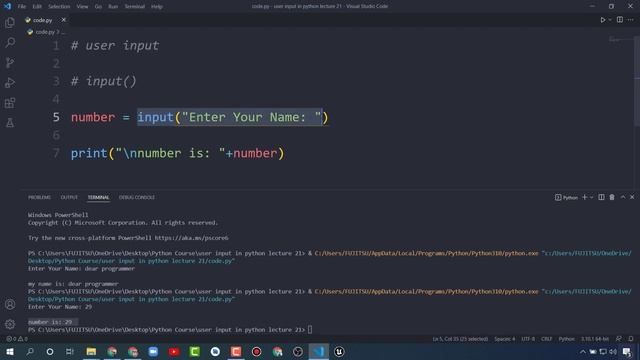The height and width of the screenshot is (360, 640).
Task: Open the File menu
Action: tap(22, 7)
